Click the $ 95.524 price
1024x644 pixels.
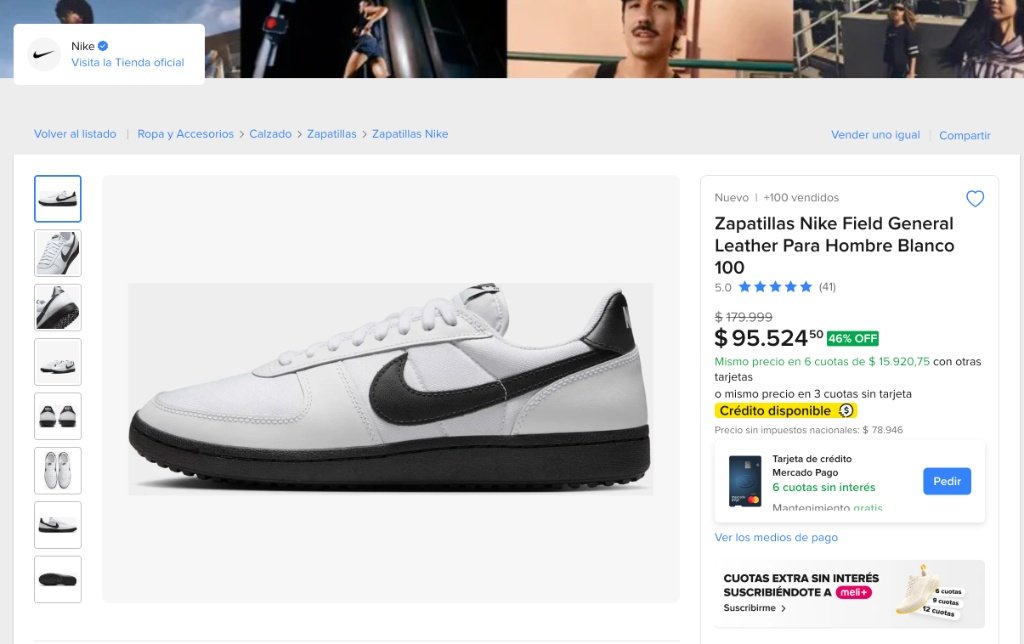point(769,338)
